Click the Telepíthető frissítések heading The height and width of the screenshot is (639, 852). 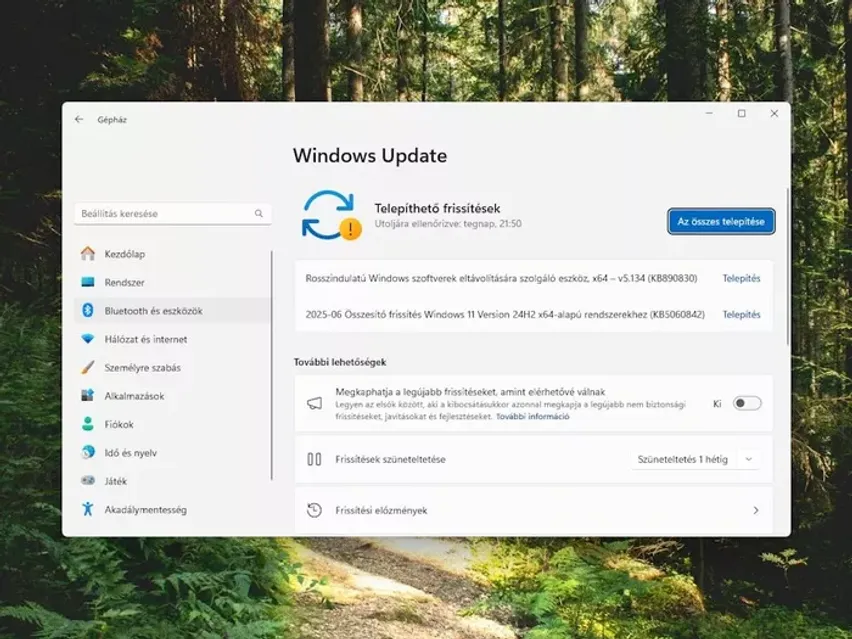click(x=437, y=208)
